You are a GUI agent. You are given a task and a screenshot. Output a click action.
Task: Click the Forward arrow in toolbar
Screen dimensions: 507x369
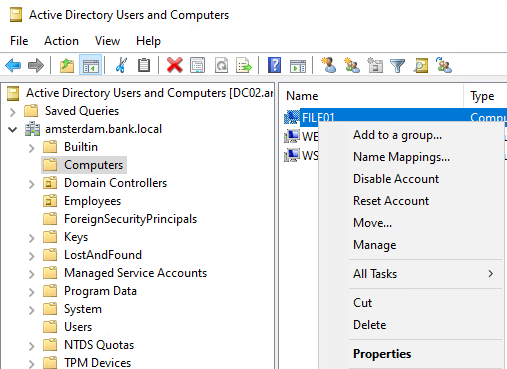click(36, 65)
